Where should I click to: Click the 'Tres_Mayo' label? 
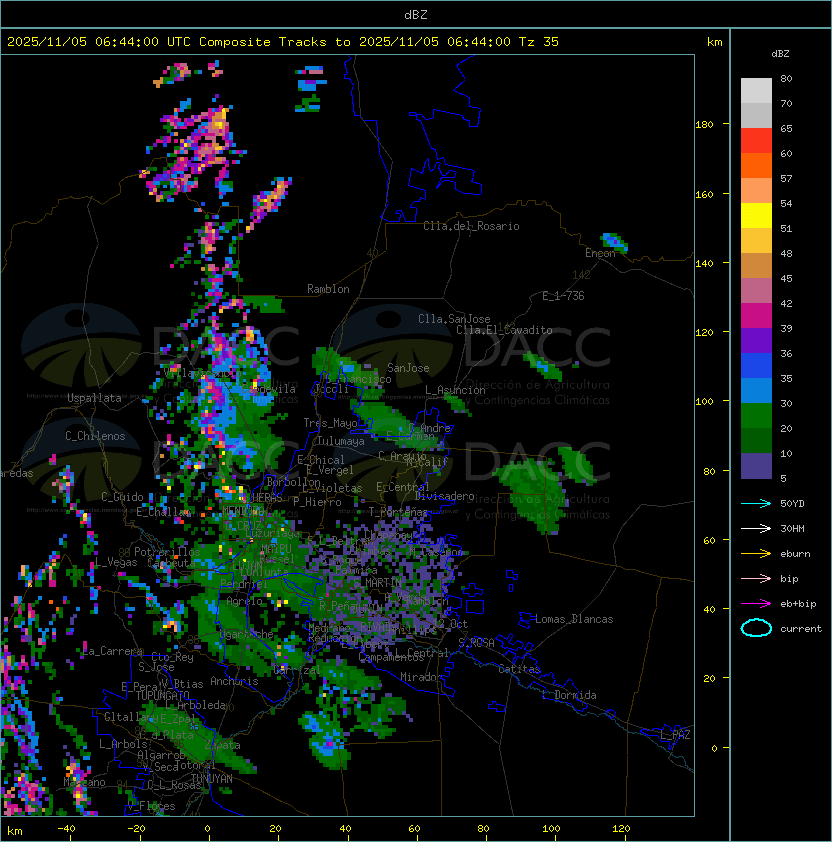[330, 423]
